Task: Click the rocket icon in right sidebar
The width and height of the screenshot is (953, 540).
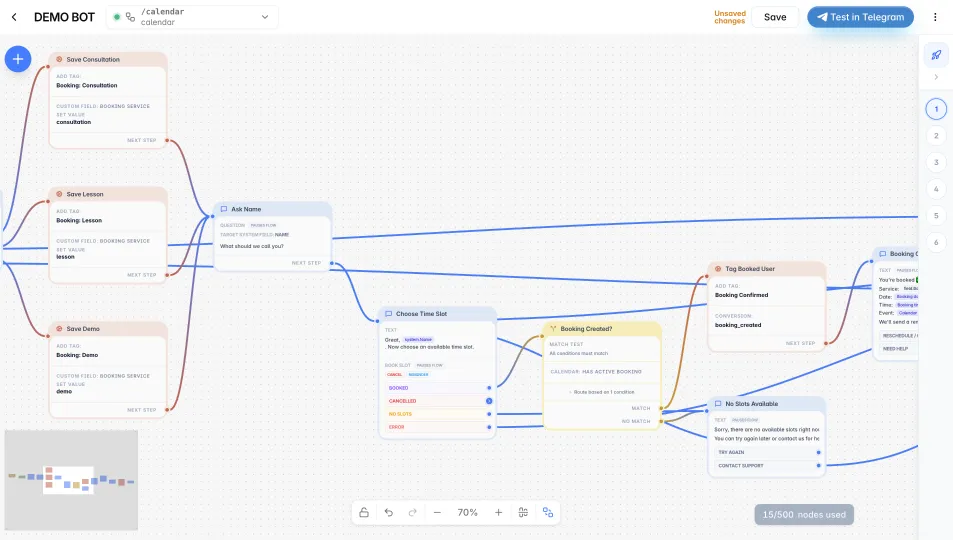Action: tap(936, 55)
